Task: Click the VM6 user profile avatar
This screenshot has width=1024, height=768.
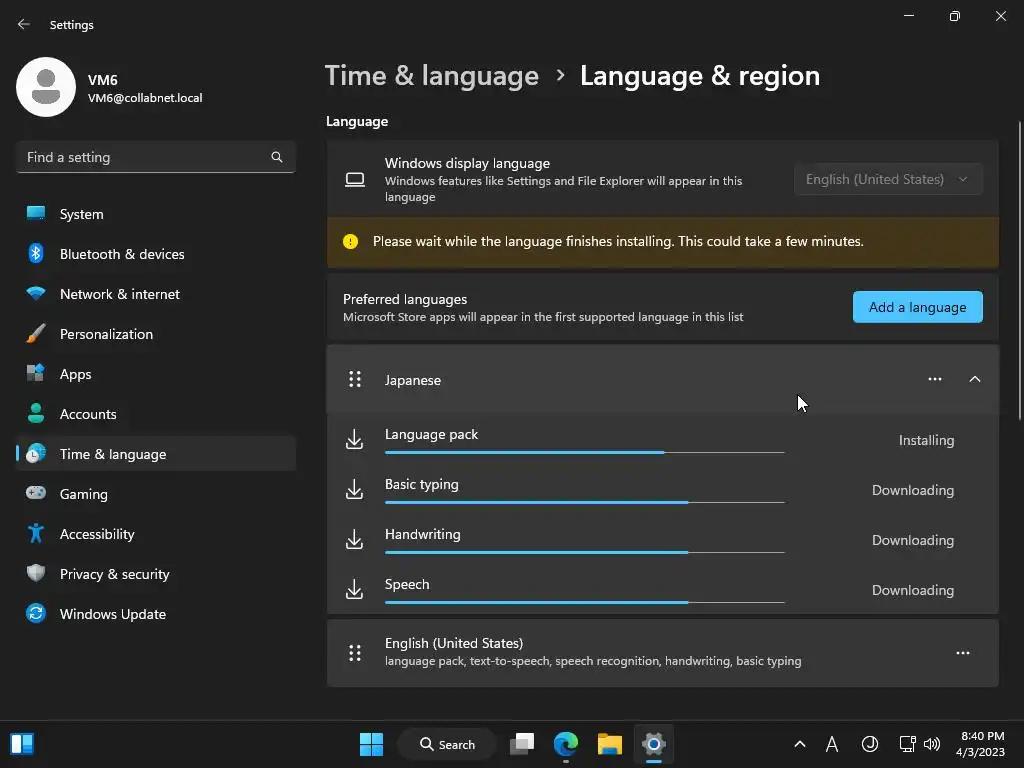Action: point(46,87)
